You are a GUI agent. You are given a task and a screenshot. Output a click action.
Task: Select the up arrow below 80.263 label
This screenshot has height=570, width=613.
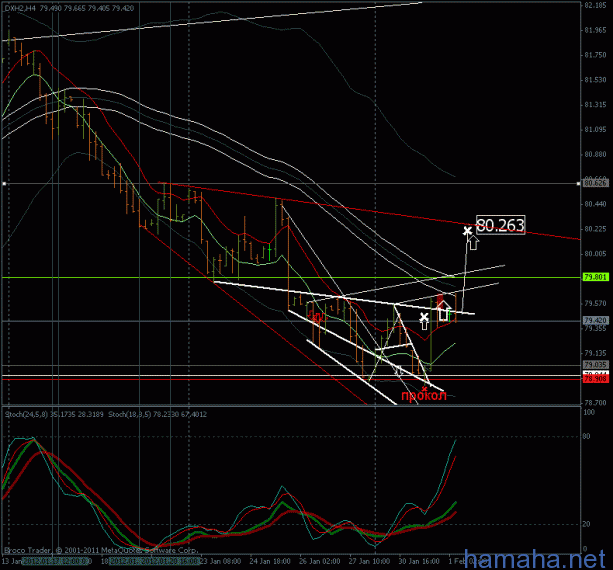(473, 242)
